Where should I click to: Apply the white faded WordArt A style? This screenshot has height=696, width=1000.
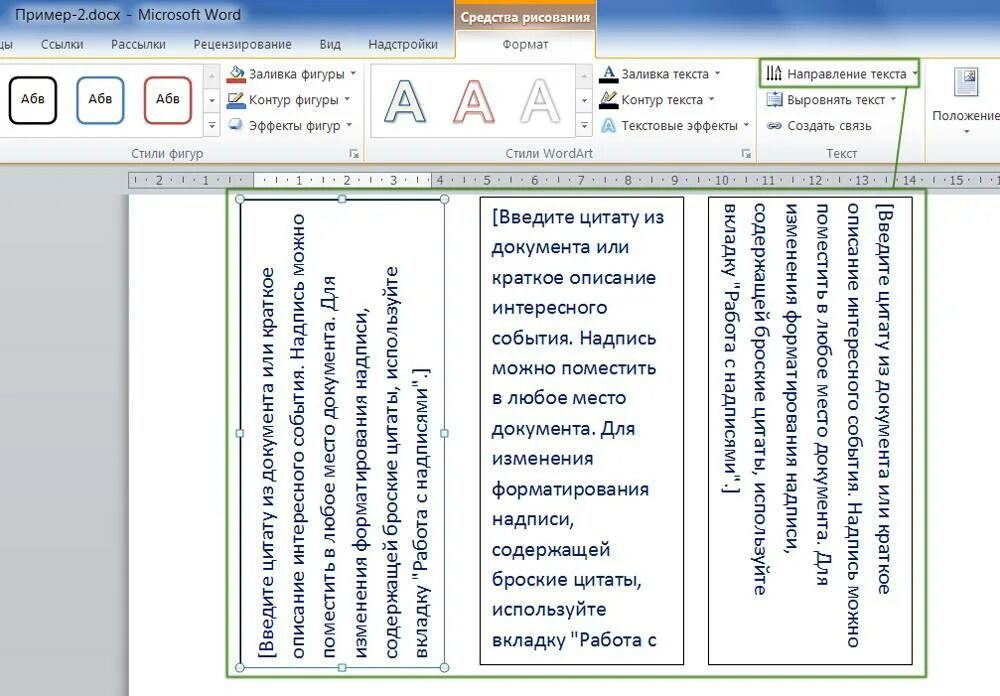(x=540, y=101)
